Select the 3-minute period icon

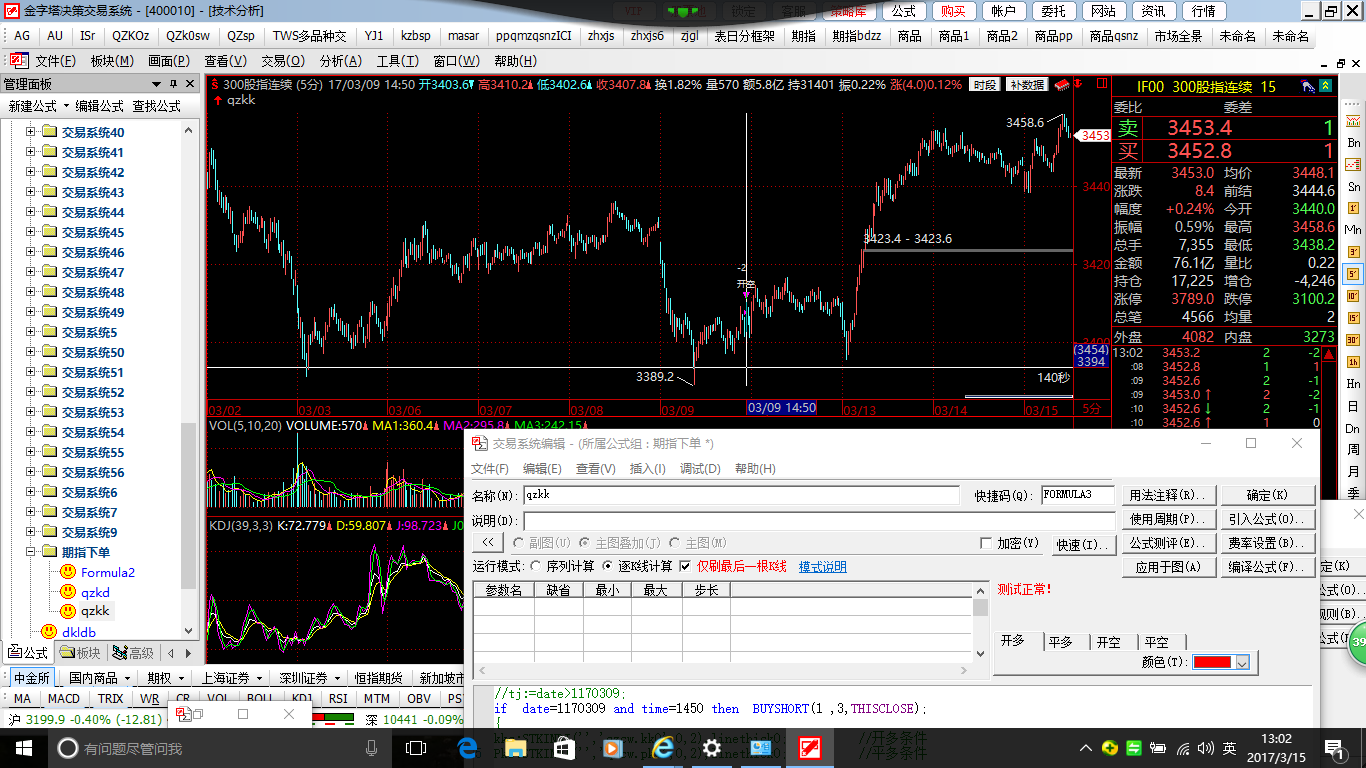[1353, 251]
